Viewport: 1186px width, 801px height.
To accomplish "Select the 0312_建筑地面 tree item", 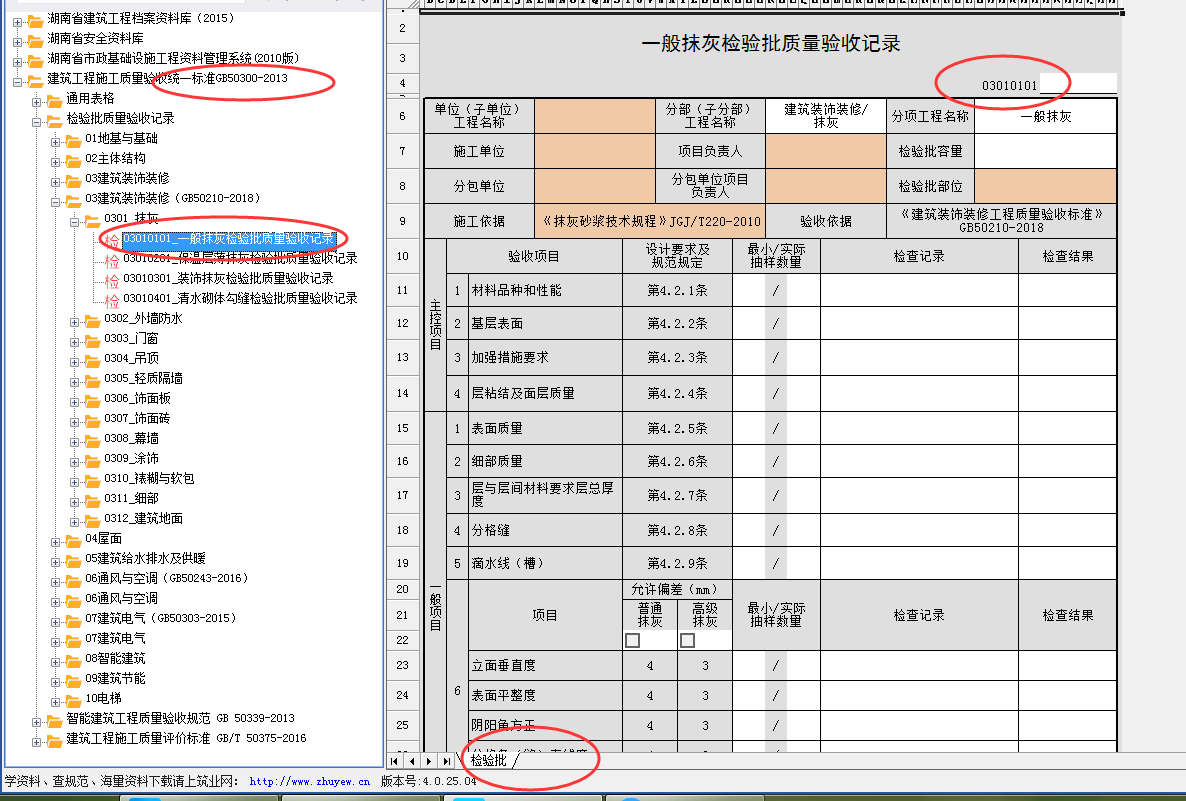I will pos(143,519).
